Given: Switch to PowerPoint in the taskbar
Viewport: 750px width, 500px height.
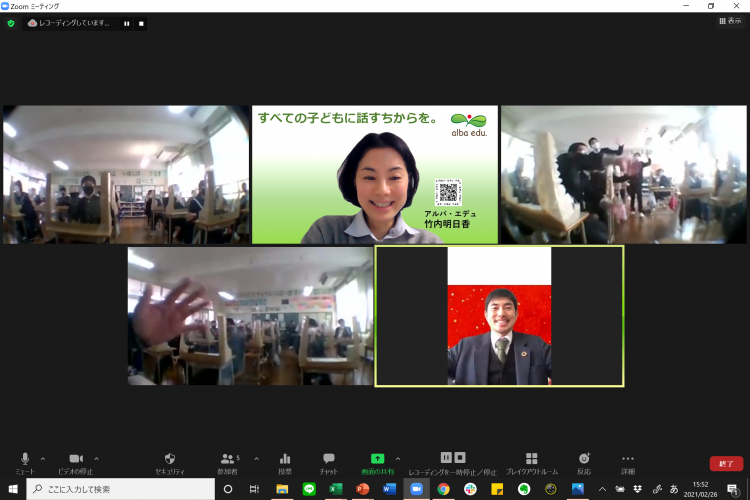Looking at the screenshot, I should click(x=363, y=489).
